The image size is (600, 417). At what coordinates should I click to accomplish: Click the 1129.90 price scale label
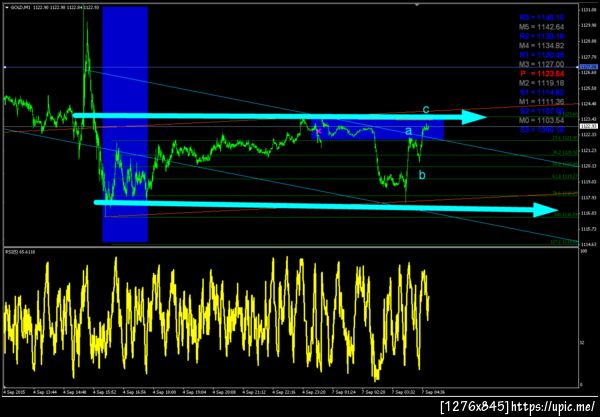click(587, 25)
